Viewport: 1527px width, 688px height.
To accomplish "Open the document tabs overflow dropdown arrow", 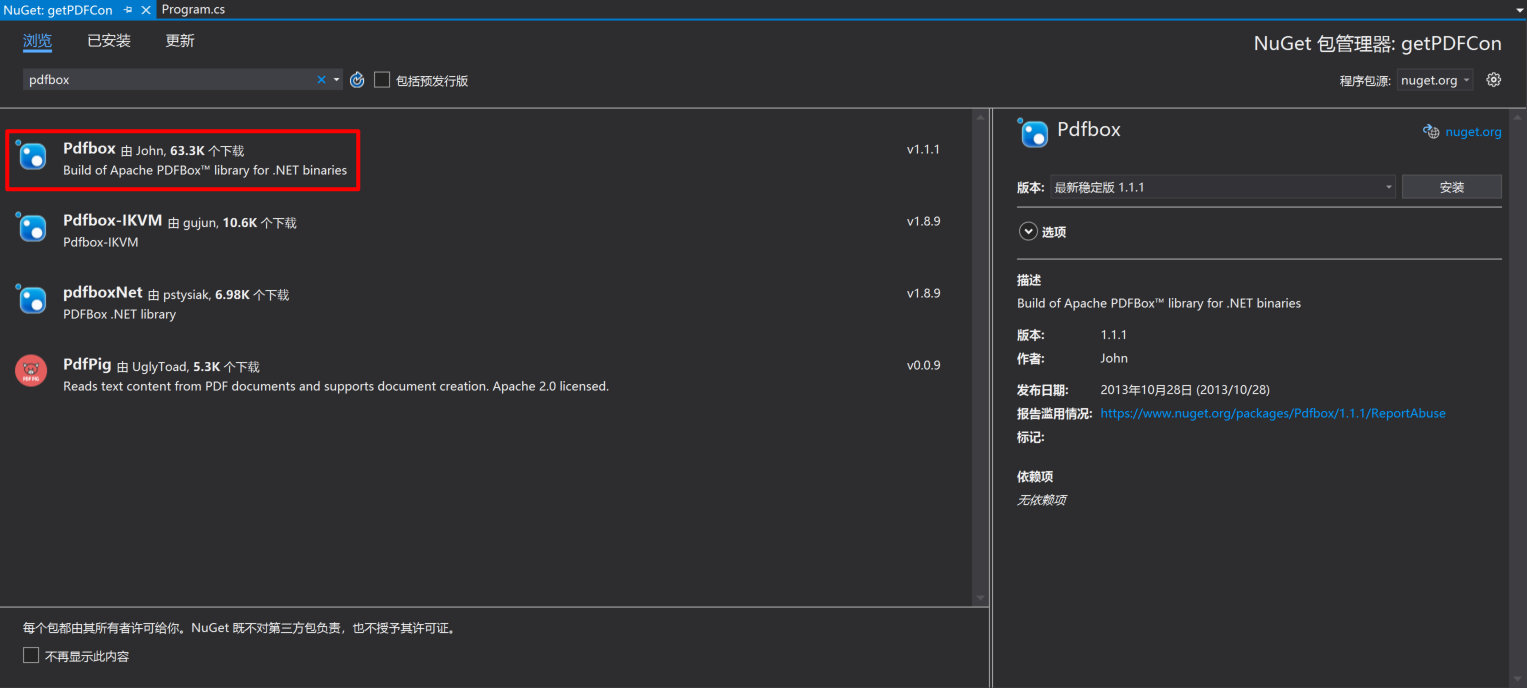I will coord(1518,9).
